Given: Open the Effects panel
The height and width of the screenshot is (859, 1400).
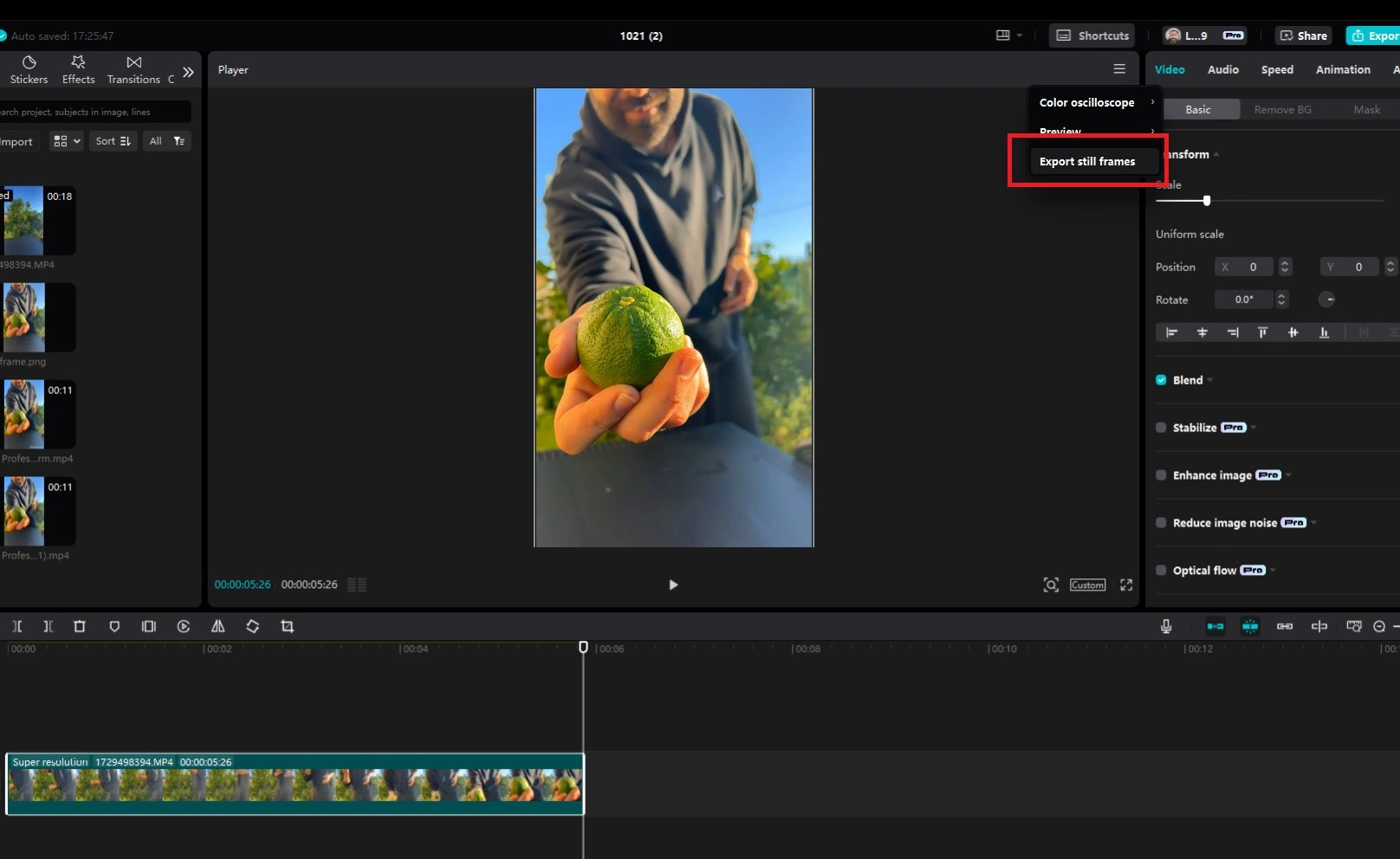Looking at the screenshot, I should coord(78,70).
